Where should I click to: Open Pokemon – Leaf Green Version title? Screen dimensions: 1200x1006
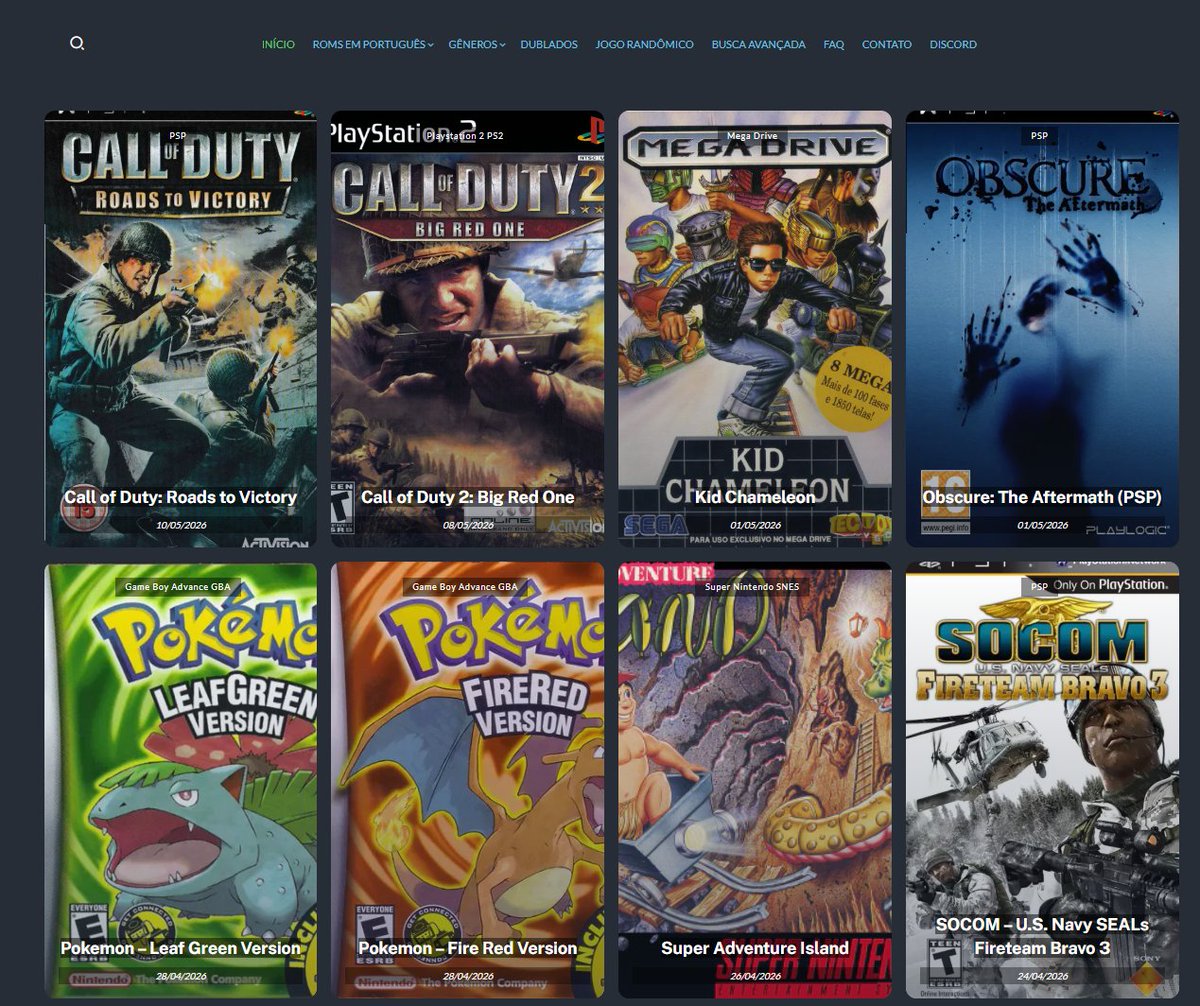(181, 948)
